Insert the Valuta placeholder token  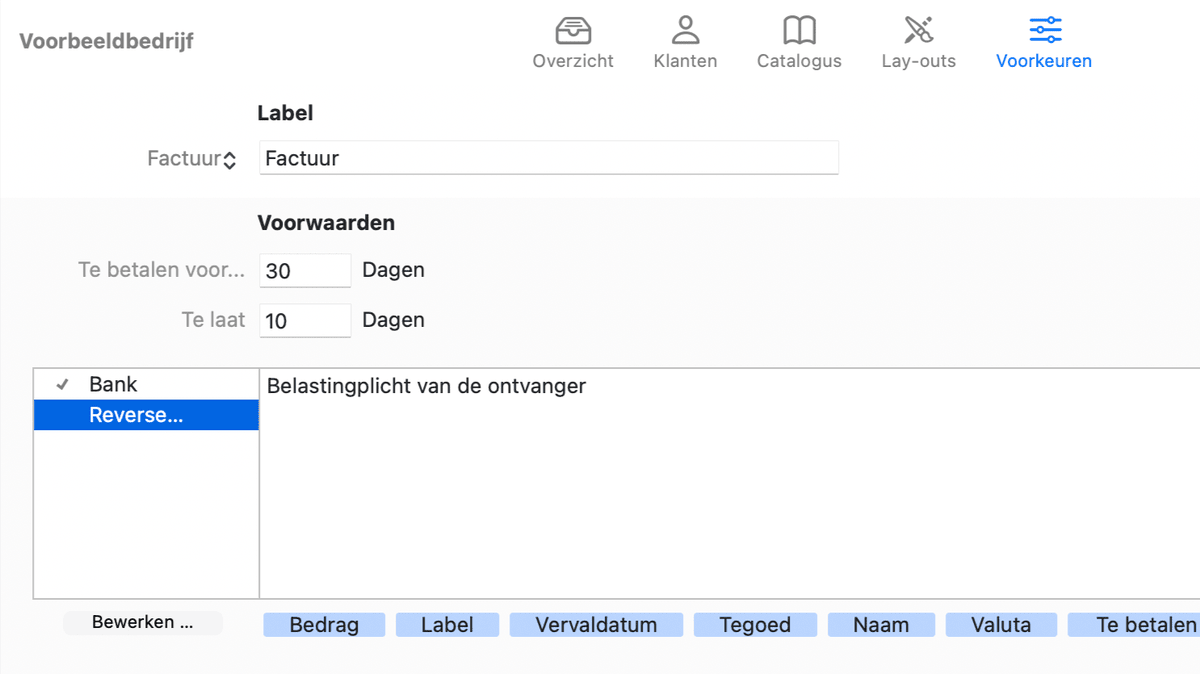(1001, 625)
